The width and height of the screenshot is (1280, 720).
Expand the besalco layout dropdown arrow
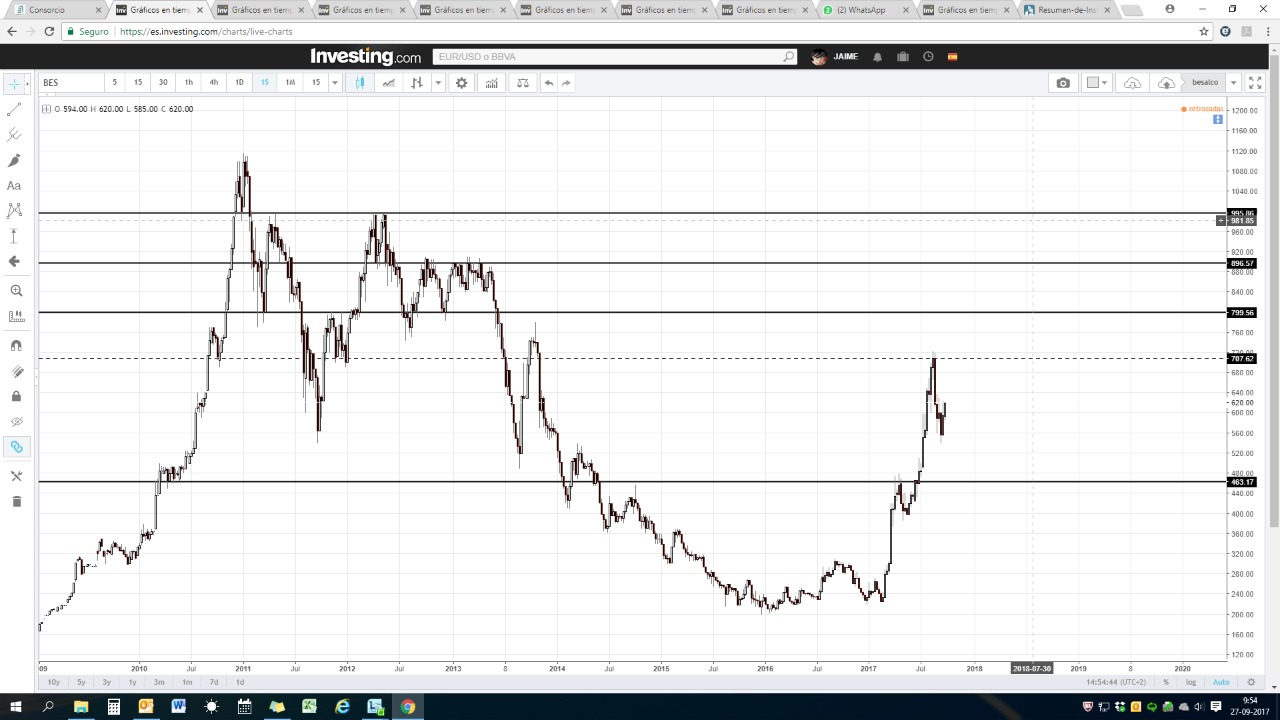pos(1233,83)
